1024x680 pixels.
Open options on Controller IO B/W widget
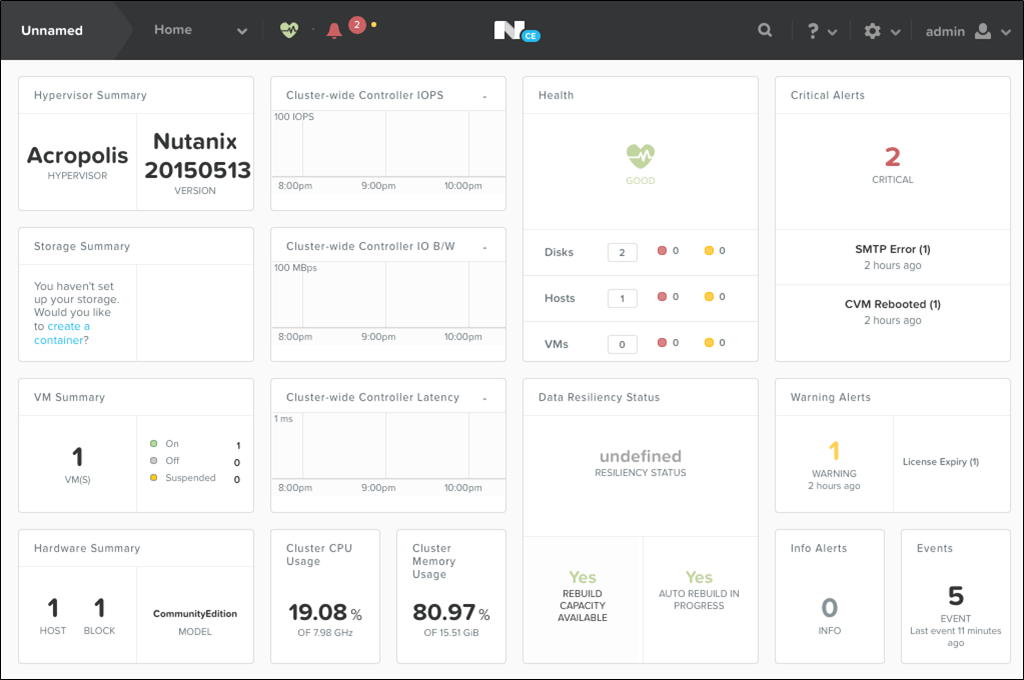(x=485, y=248)
